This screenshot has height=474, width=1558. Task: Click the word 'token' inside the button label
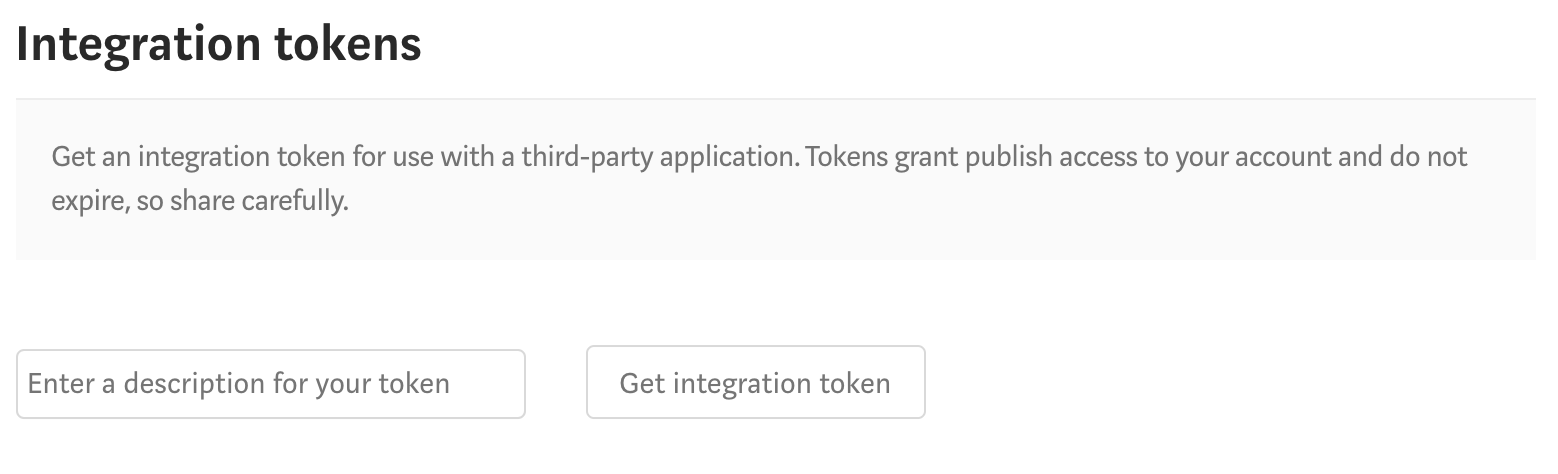(x=855, y=383)
